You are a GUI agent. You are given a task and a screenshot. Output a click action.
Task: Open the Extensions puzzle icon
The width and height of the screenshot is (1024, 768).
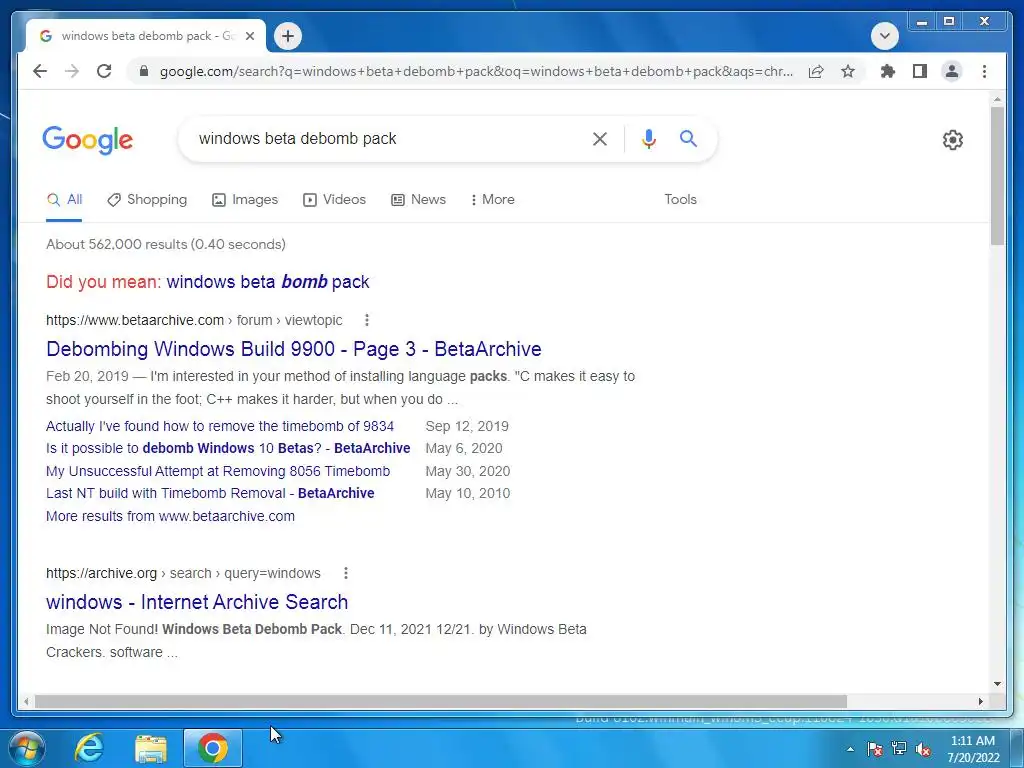(888, 71)
